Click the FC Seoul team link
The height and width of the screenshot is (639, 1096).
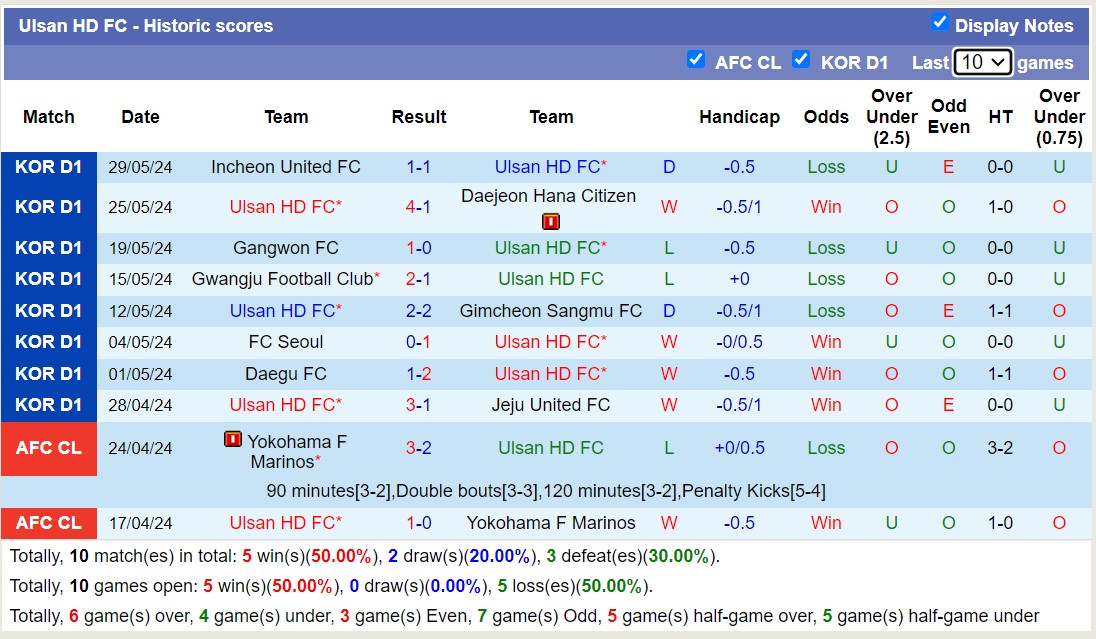286,342
